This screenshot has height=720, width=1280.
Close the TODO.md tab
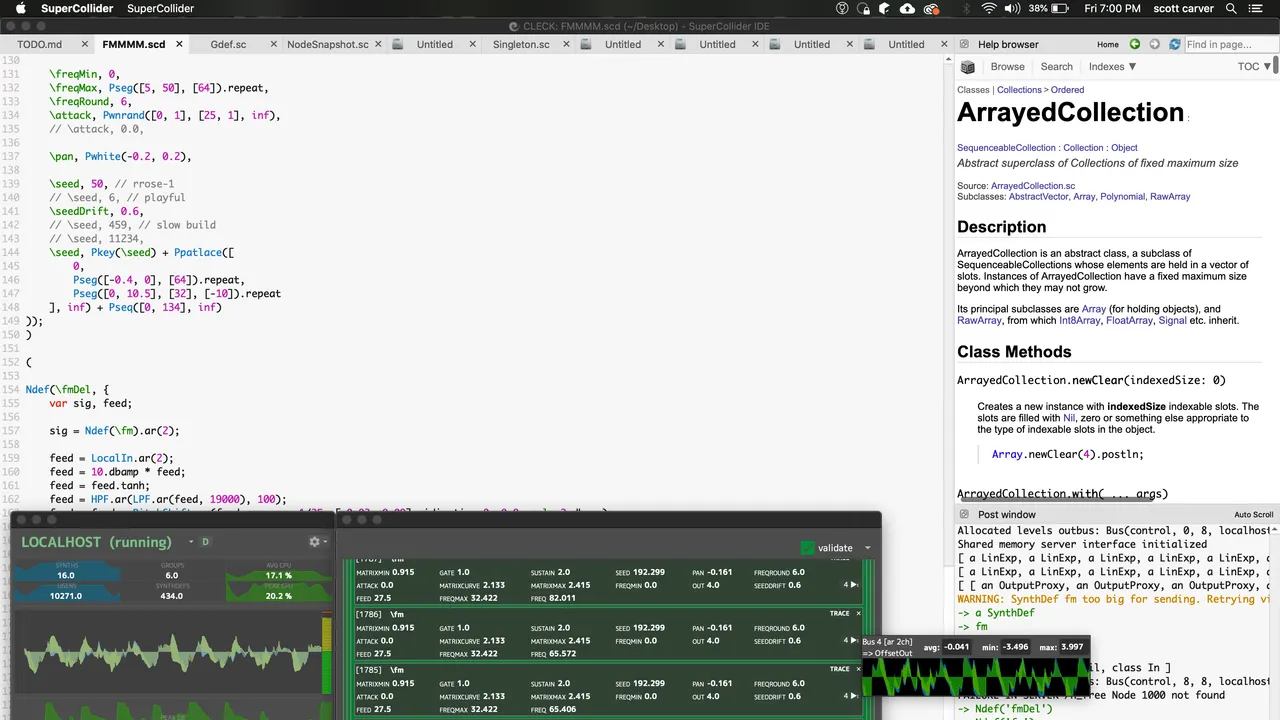85,44
